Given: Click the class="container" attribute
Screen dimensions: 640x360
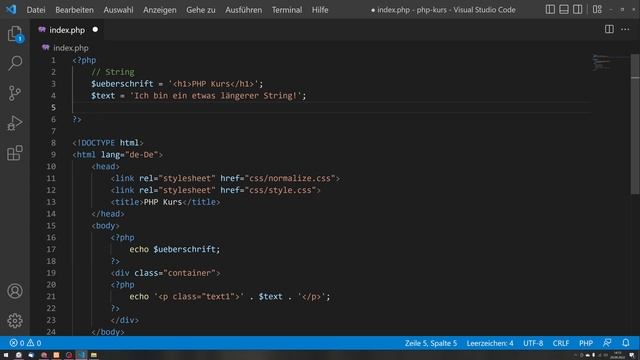Looking at the screenshot, I should point(175,273).
